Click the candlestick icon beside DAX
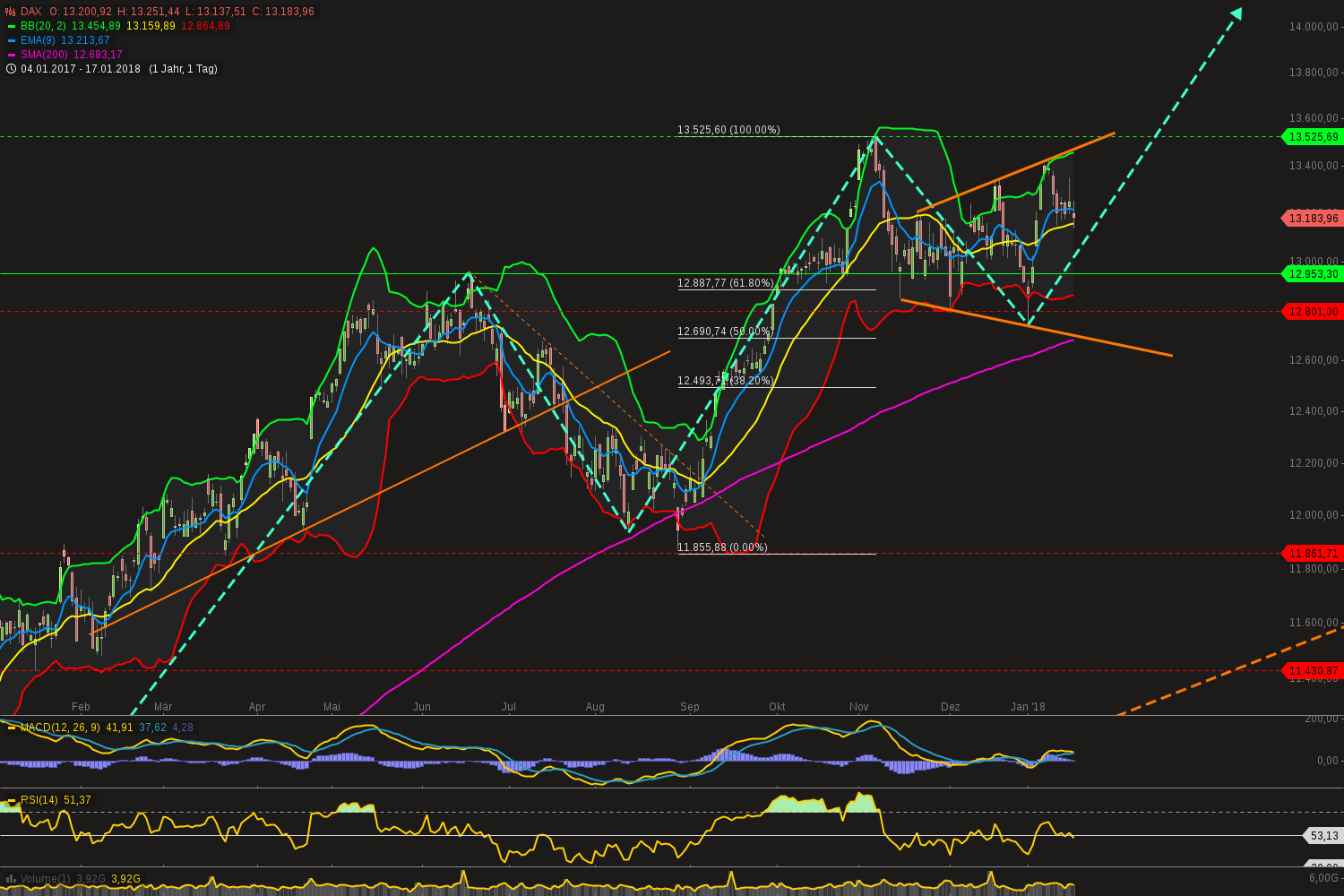This screenshot has width=1344, height=896. pos(11,12)
